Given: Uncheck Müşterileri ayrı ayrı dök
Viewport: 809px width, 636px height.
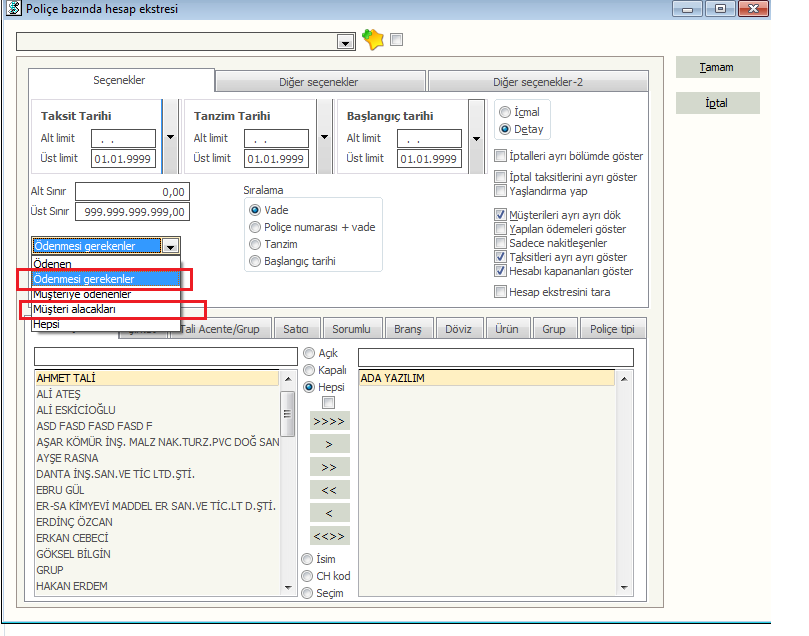Looking at the screenshot, I should [501, 215].
